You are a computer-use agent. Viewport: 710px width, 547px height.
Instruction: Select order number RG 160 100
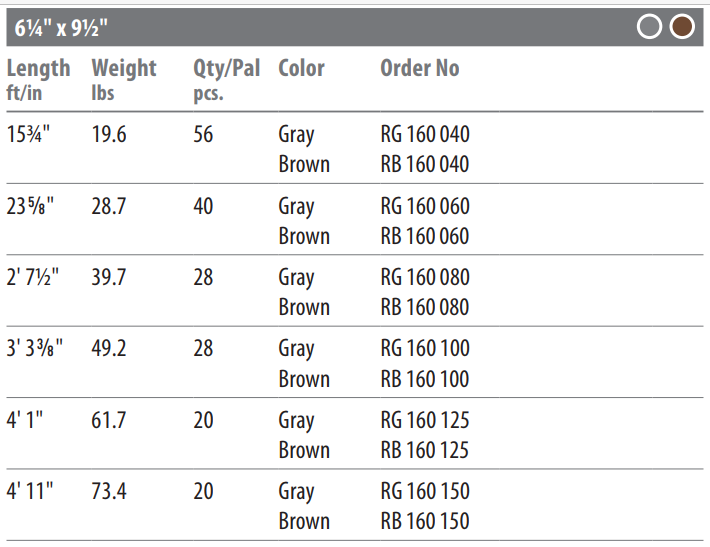click(x=425, y=349)
